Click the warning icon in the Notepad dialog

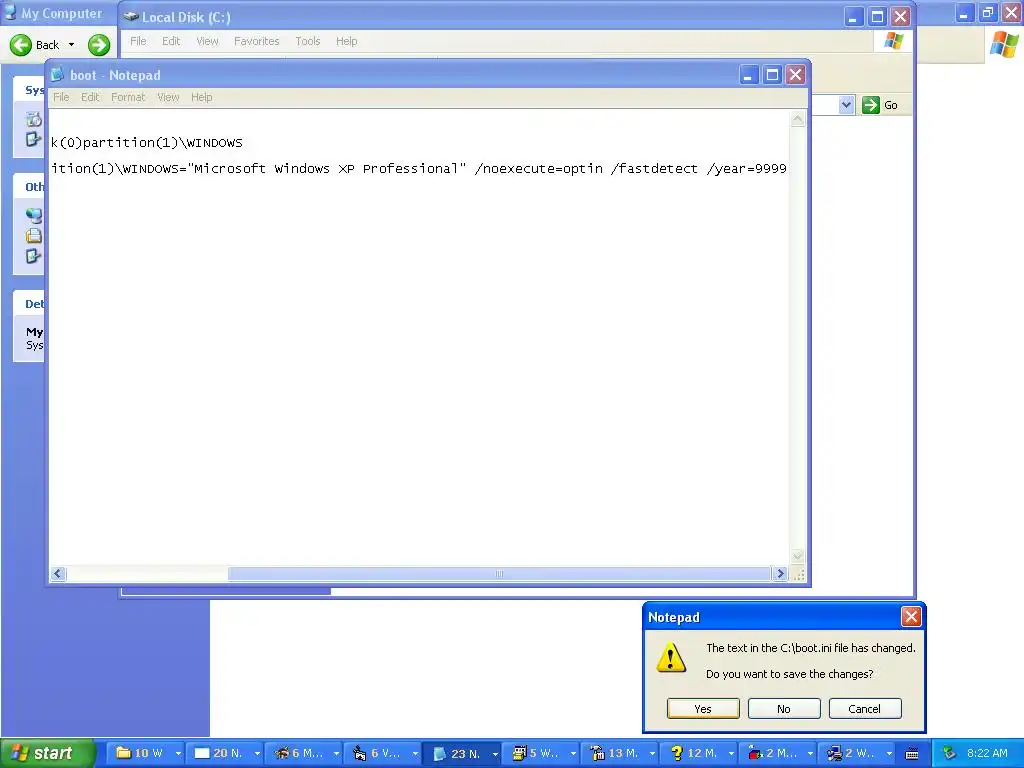click(671, 657)
